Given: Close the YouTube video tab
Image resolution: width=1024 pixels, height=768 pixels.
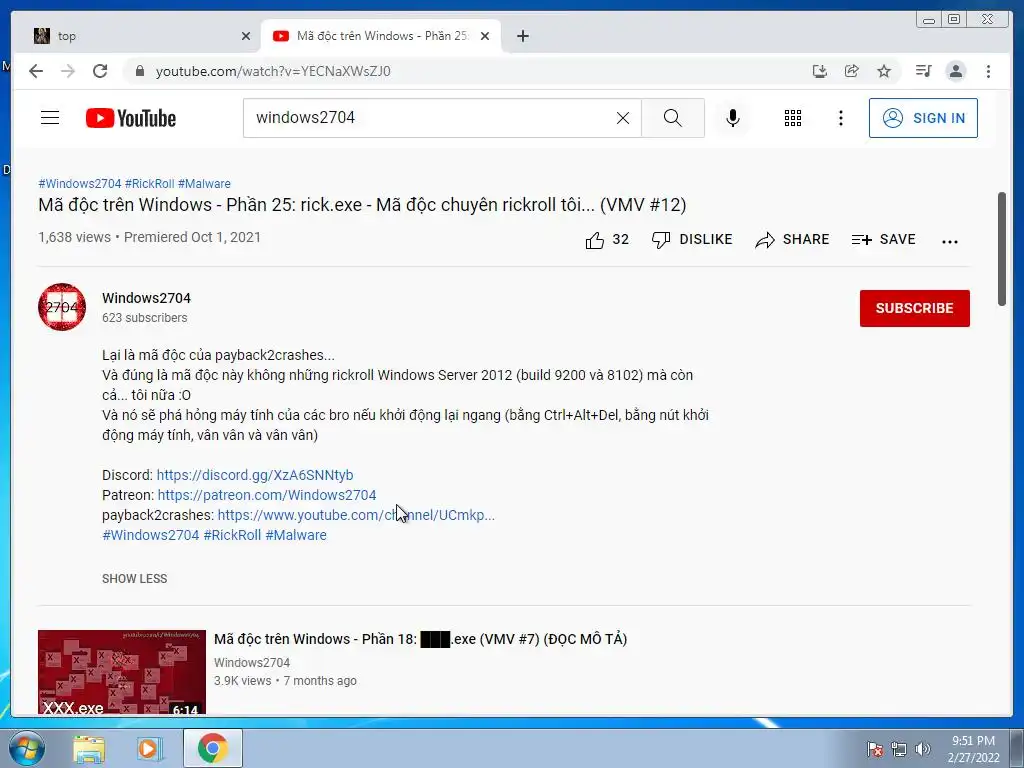Looking at the screenshot, I should pos(485,37).
